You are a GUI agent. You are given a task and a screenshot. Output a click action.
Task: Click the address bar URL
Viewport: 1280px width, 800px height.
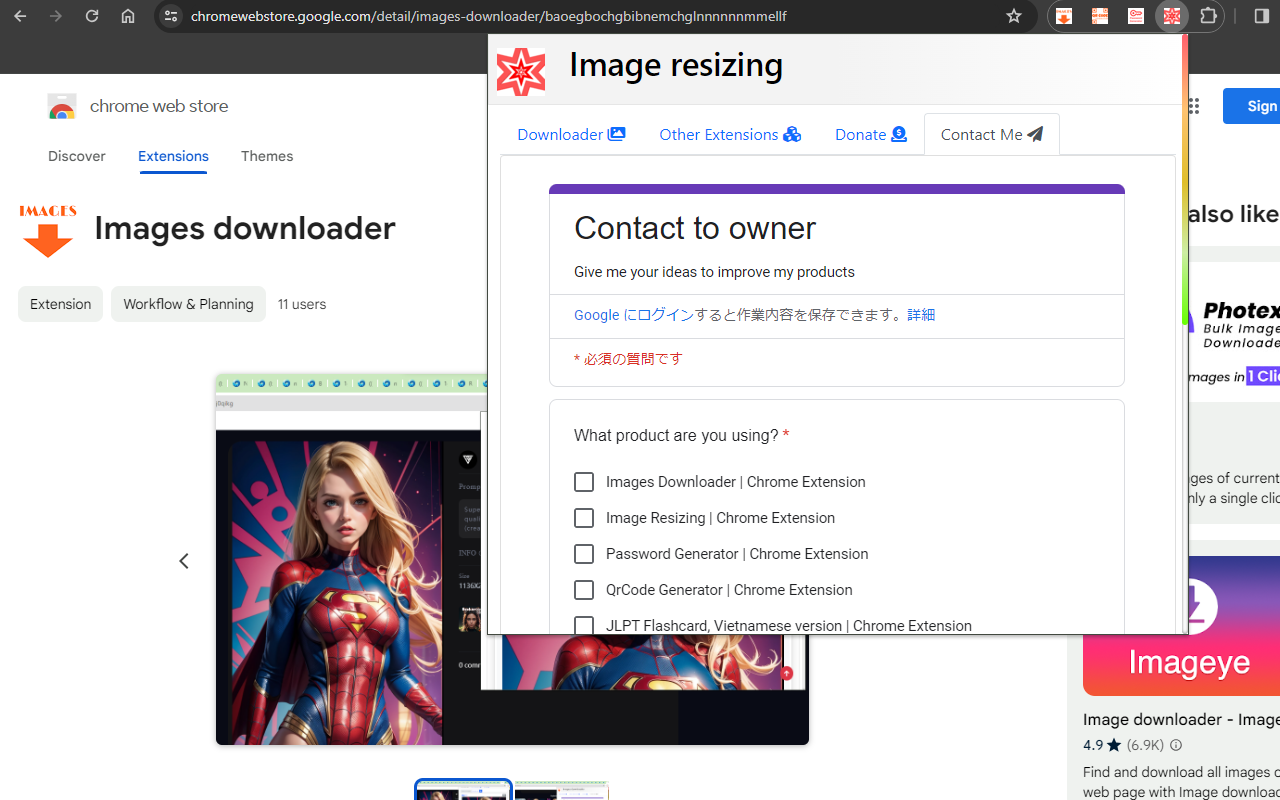point(488,16)
